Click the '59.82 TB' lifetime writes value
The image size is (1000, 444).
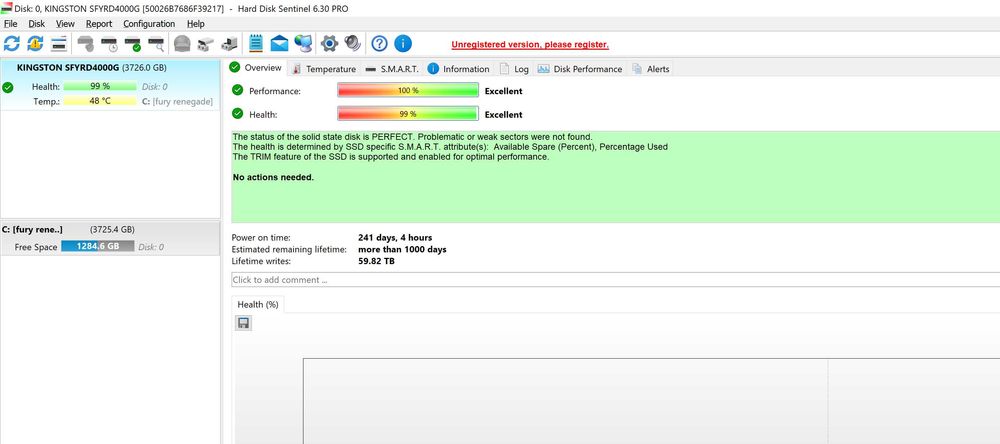[x=376, y=261]
